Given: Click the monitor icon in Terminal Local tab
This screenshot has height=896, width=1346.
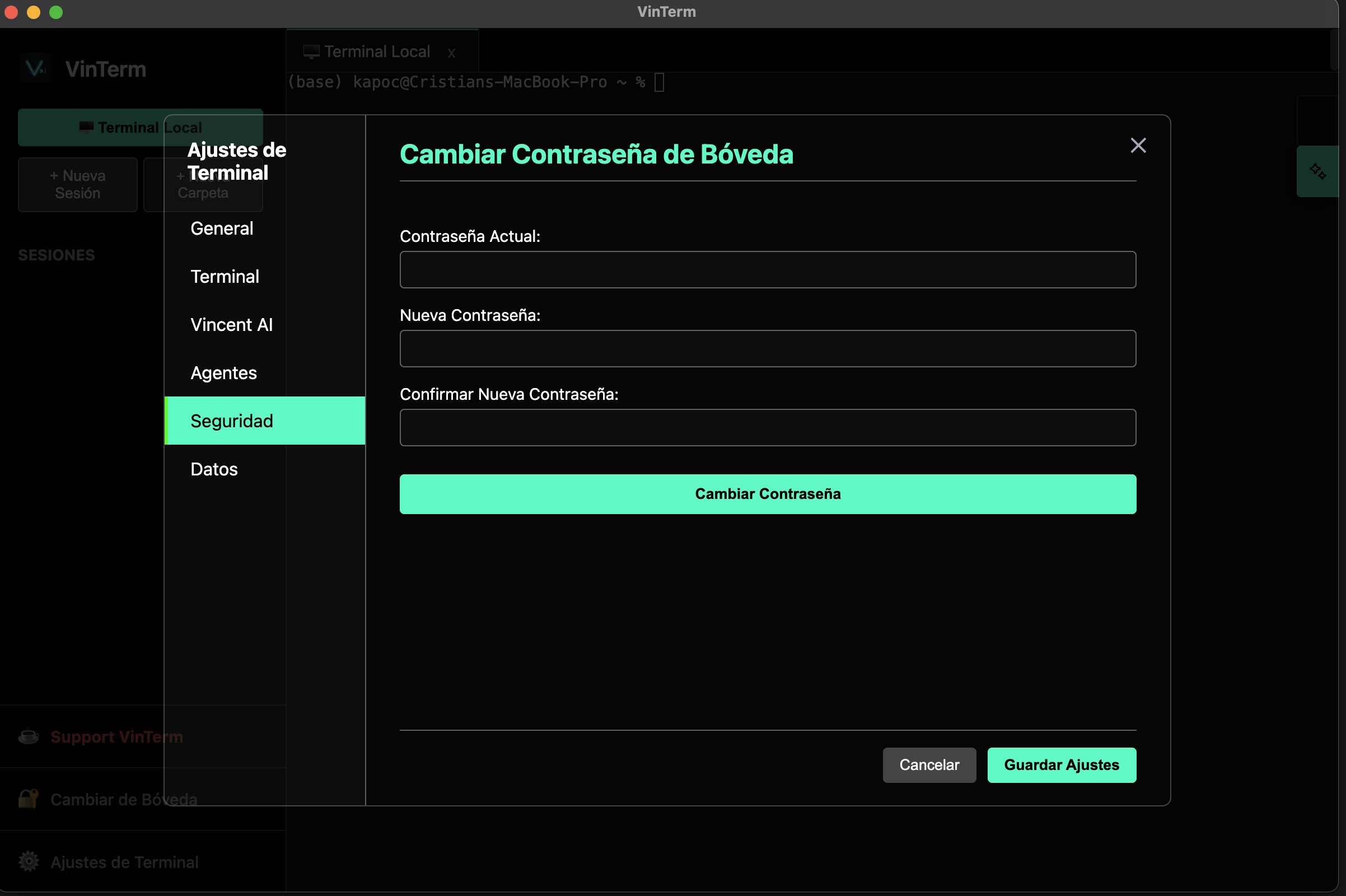Looking at the screenshot, I should pos(311,52).
